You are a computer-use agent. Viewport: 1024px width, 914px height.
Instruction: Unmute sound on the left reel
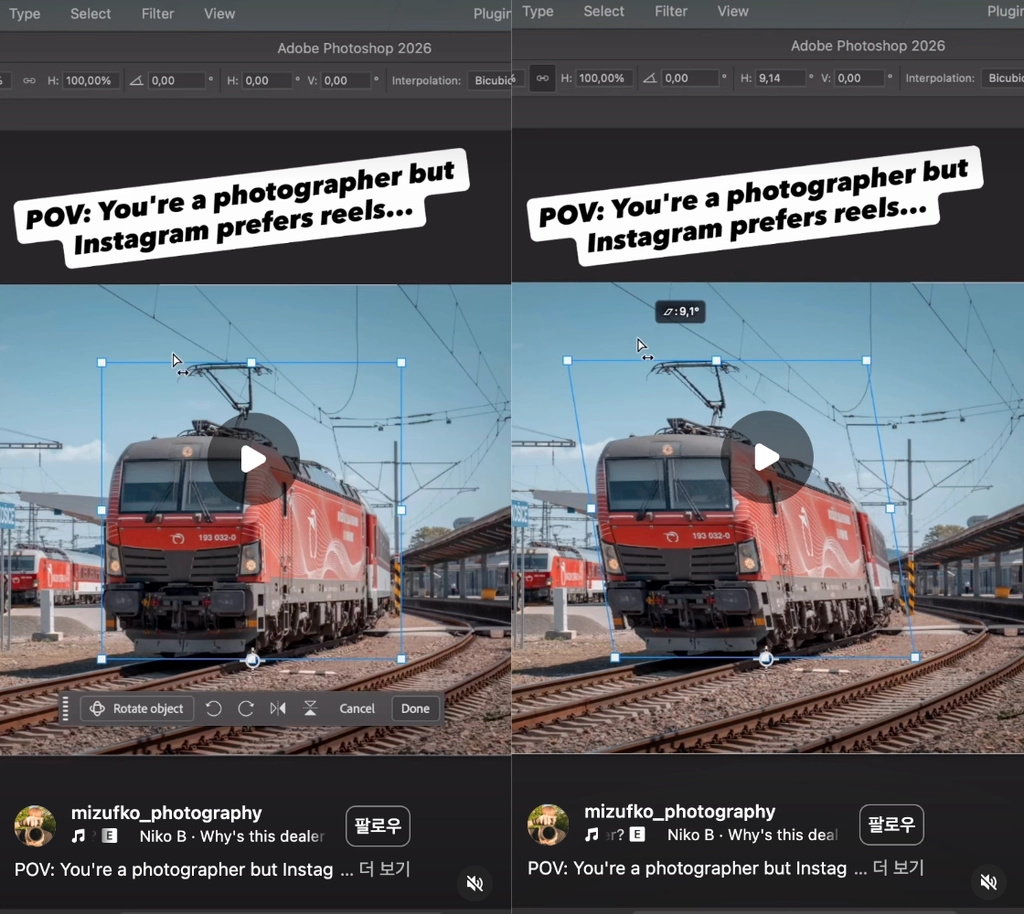pos(475,883)
